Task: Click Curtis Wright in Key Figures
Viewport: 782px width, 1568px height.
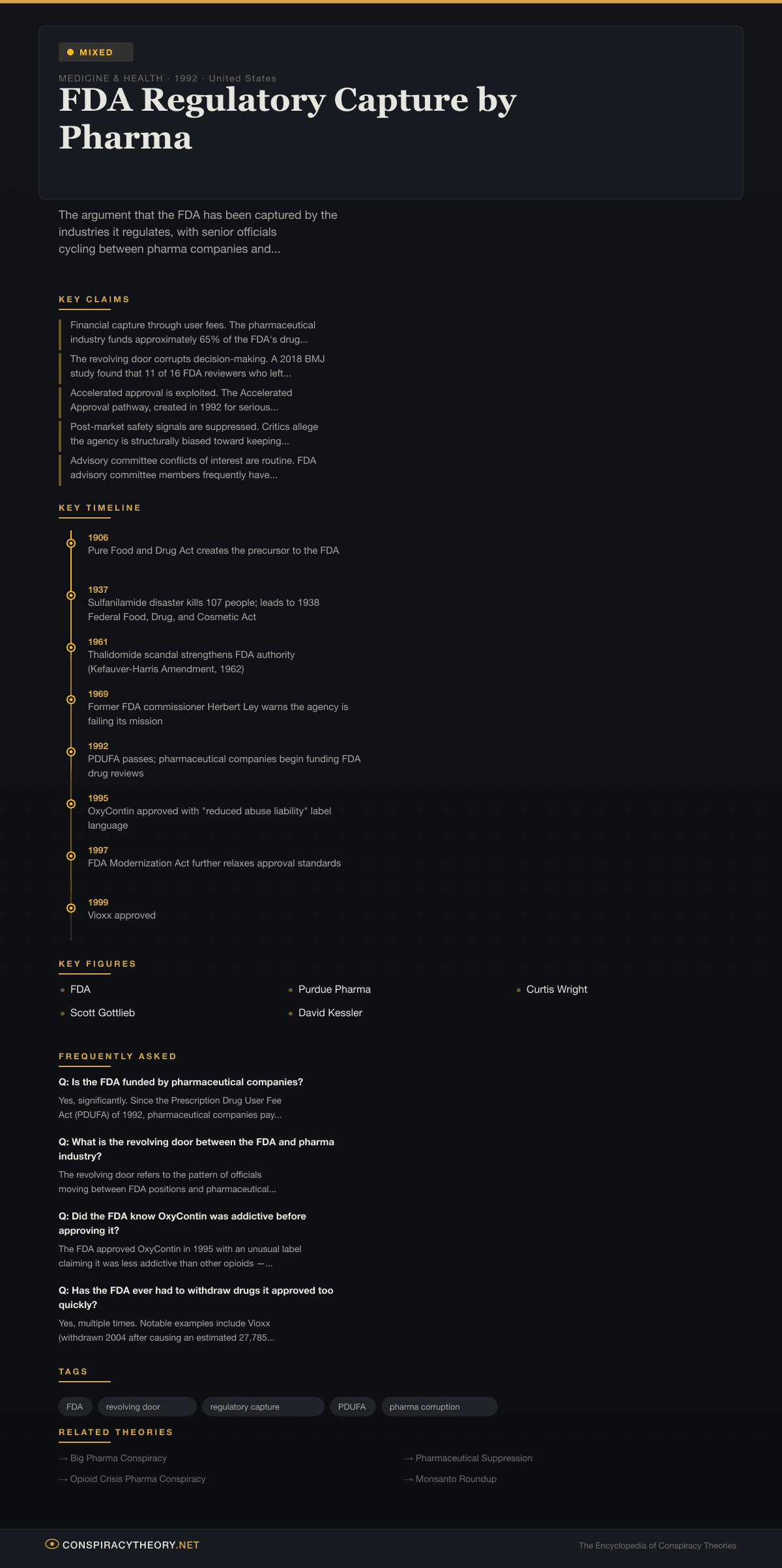Action: coord(557,989)
